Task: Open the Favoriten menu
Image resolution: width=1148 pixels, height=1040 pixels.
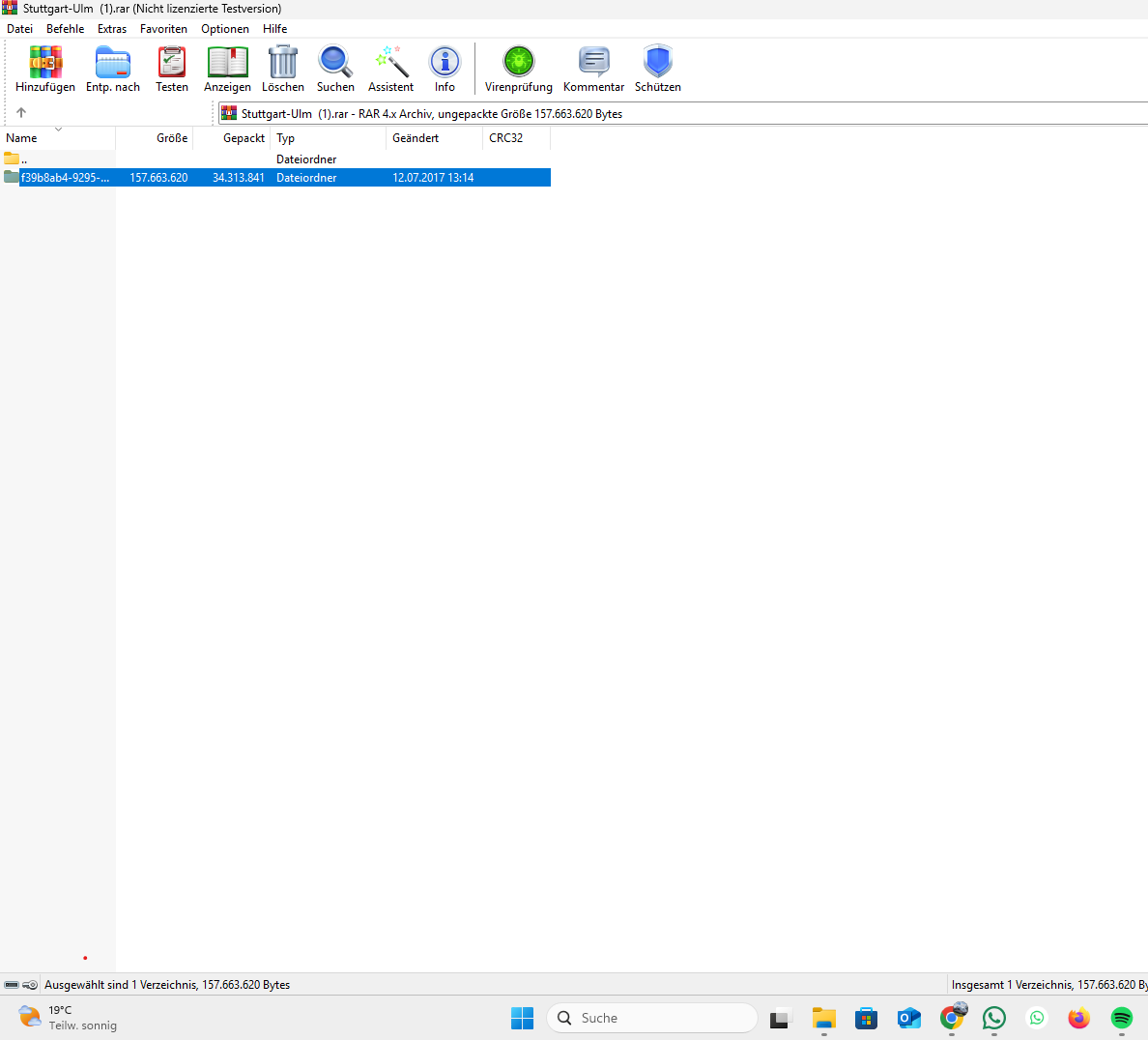Action: (x=164, y=29)
